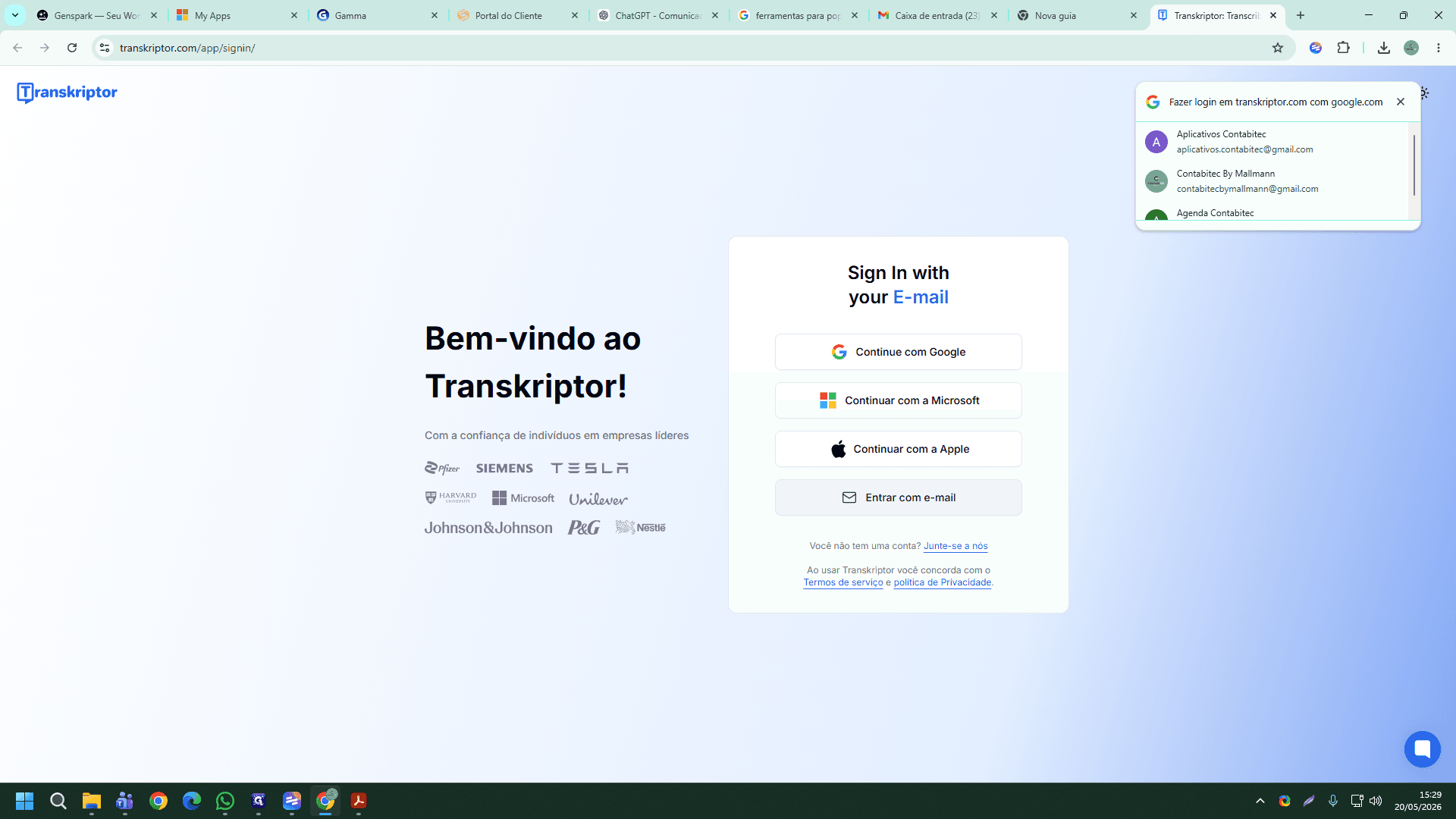This screenshot has height=819, width=1456.
Task: Open the Chrome profile avatar
Action: click(1411, 48)
